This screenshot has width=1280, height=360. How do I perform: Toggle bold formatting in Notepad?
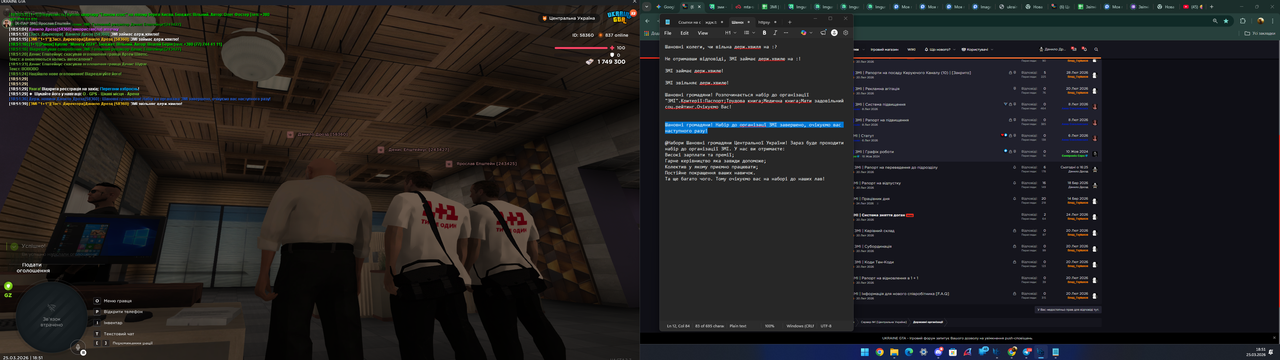pos(764,33)
